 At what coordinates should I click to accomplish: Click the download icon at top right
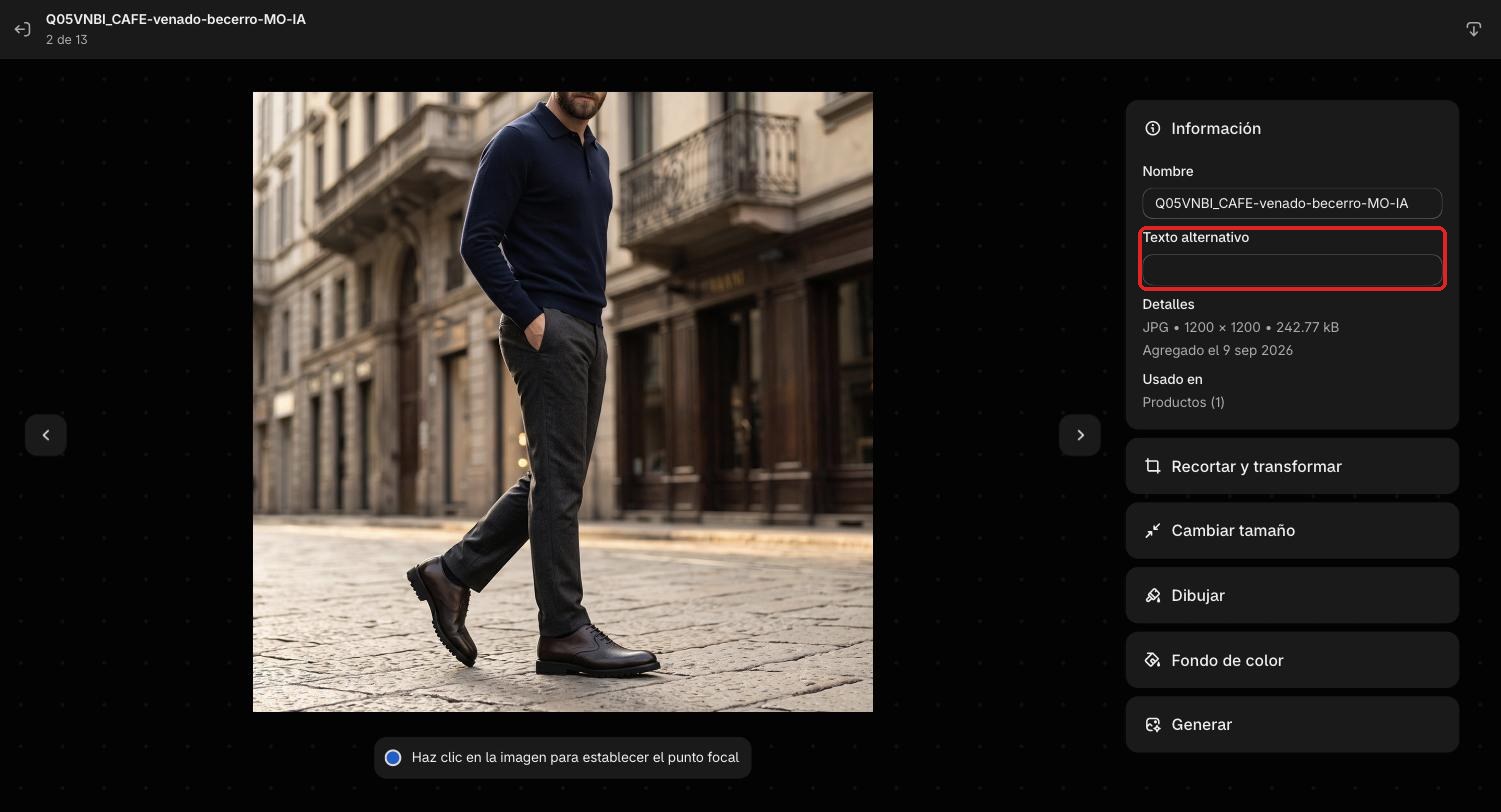point(1473,29)
